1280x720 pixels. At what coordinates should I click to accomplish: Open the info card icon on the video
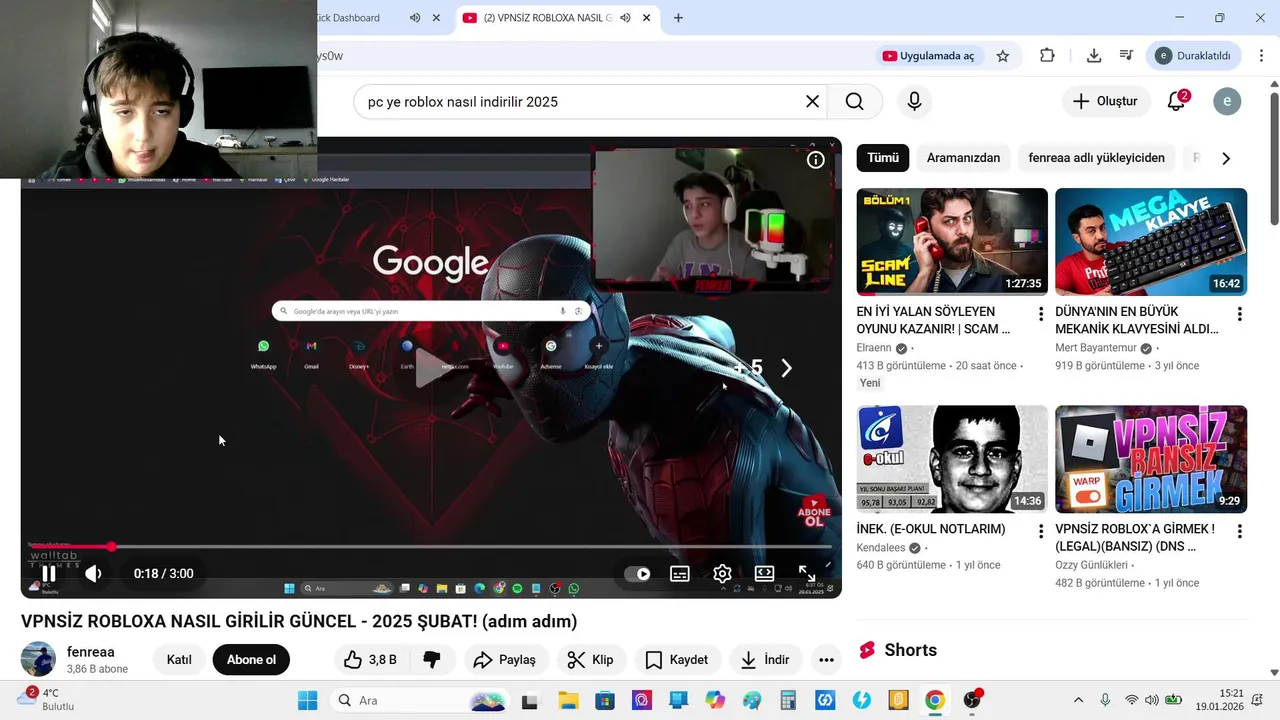[816, 160]
